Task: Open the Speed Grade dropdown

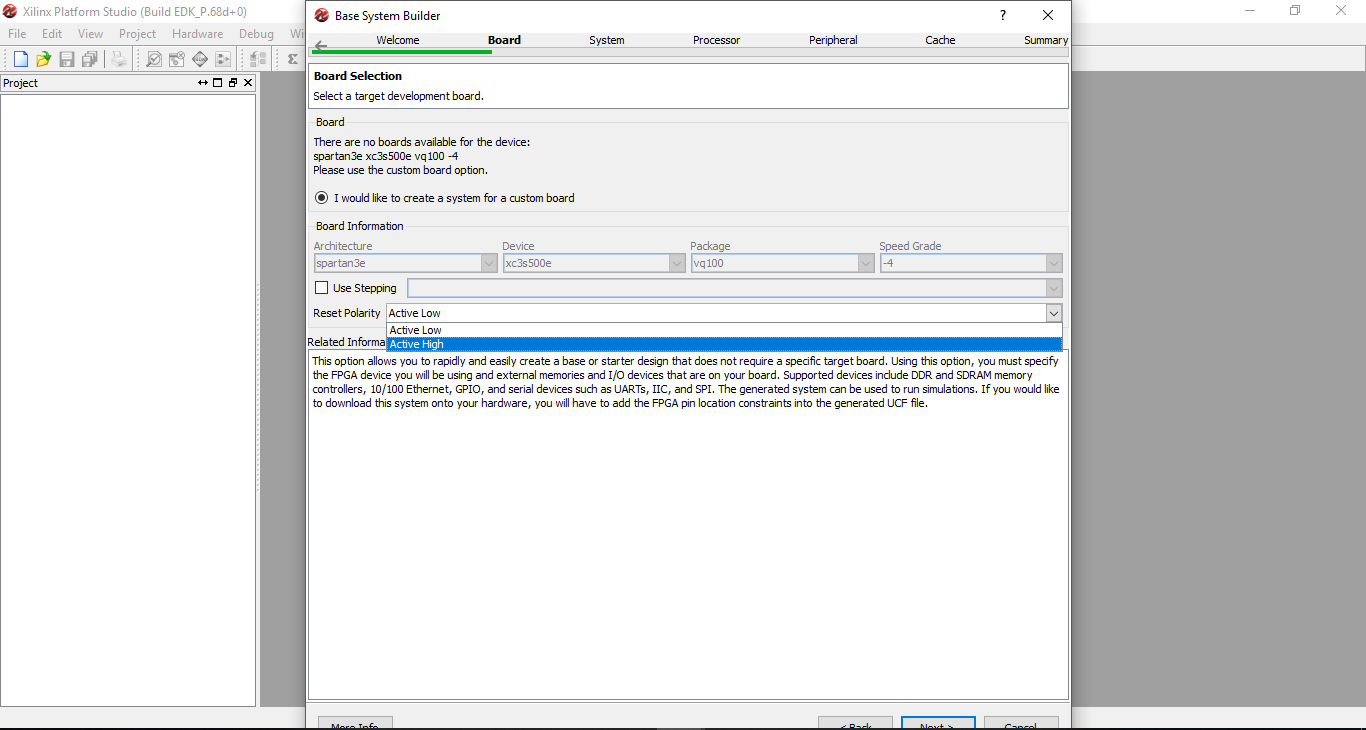Action: pyautogui.click(x=970, y=263)
